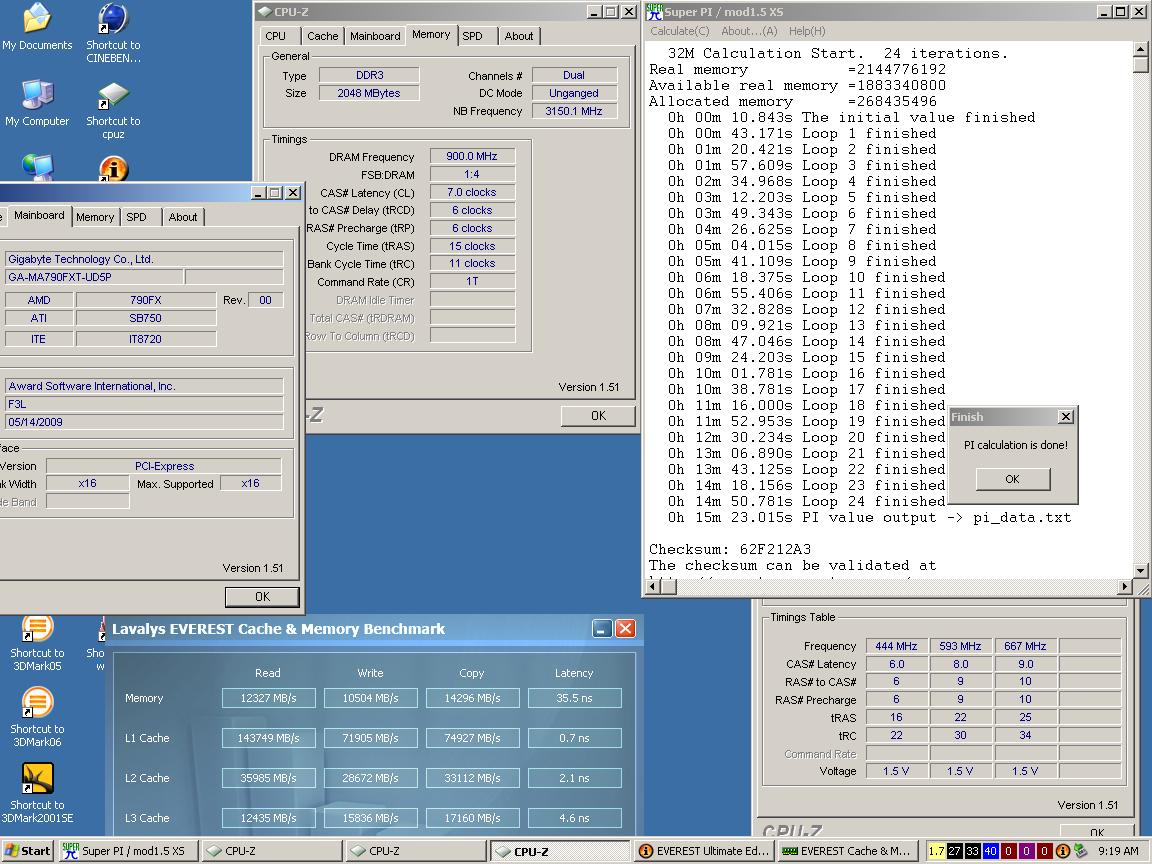Switch to the Cache tab in CPU-Z
The width and height of the screenshot is (1152, 864).
(x=323, y=36)
